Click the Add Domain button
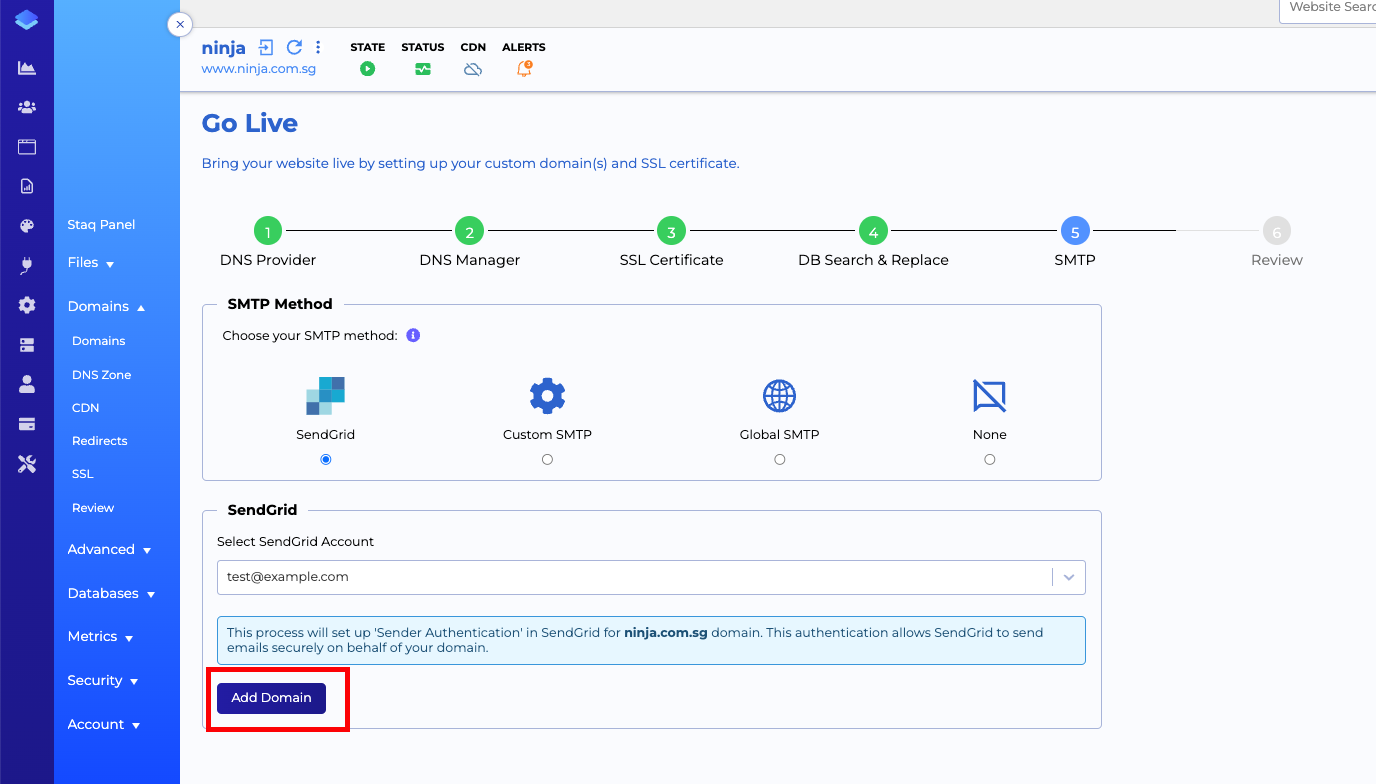Screen dimensions: 1376x784 click(x=270, y=698)
